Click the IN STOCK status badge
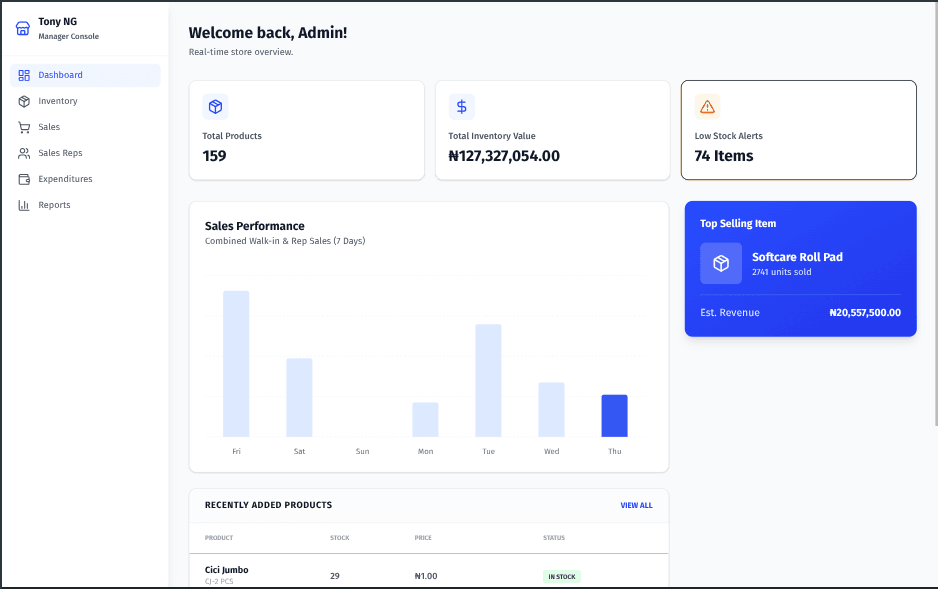 [561, 576]
